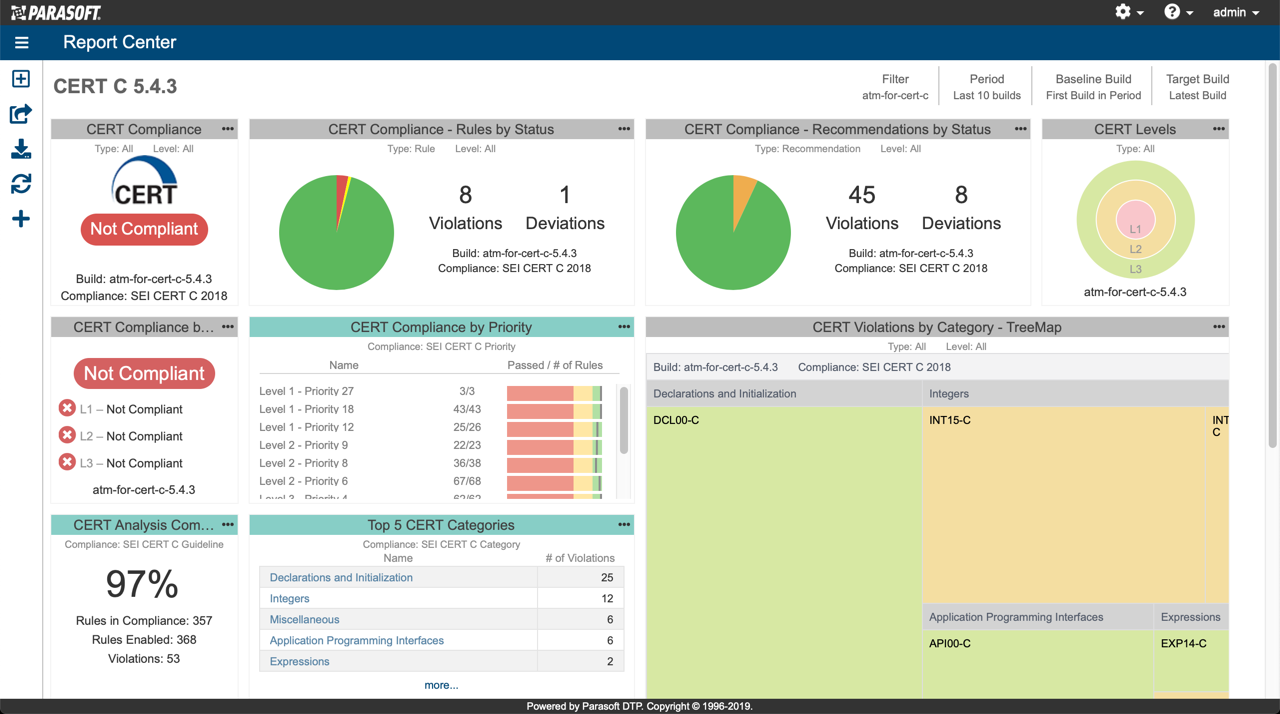Open the hamburger navigation menu
The image size is (1280, 714).
21,43
